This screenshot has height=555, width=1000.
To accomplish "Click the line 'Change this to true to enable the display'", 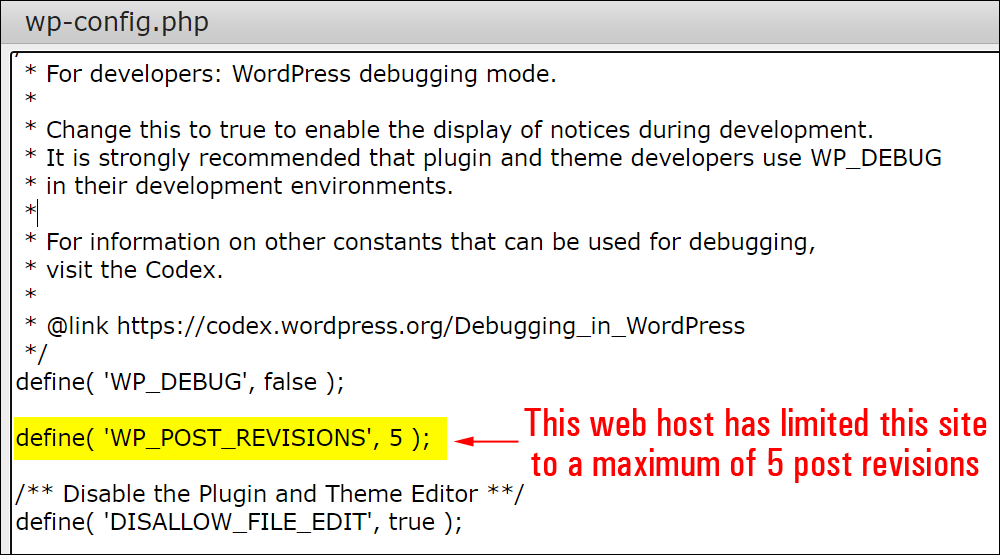I will coord(449,130).
